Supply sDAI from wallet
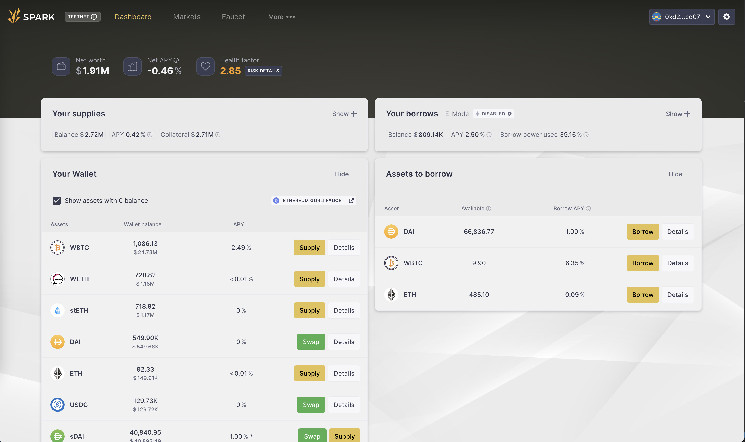Image resolution: width=745 pixels, height=442 pixels. coord(344,435)
